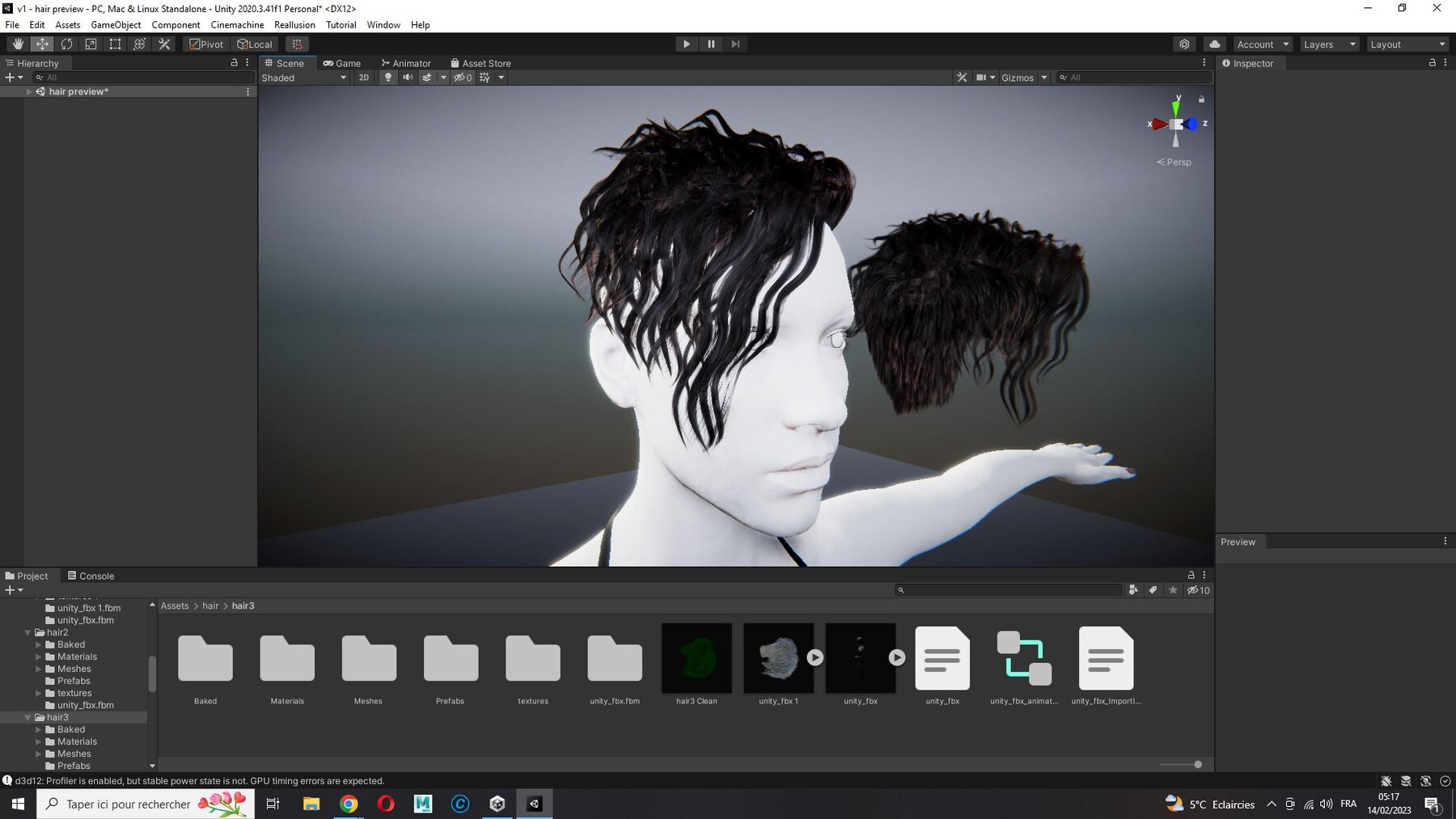1456x819 pixels.
Task: Toggle scene grid visibility
Action: pyautogui.click(x=485, y=78)
